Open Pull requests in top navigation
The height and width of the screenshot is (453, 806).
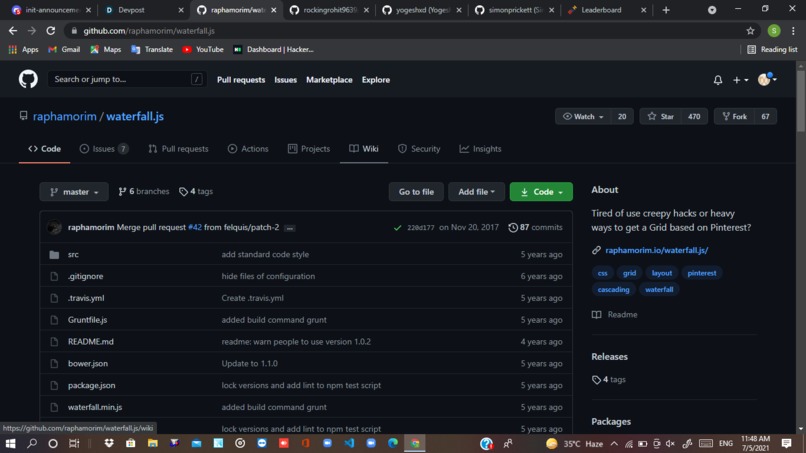(241, 80)
